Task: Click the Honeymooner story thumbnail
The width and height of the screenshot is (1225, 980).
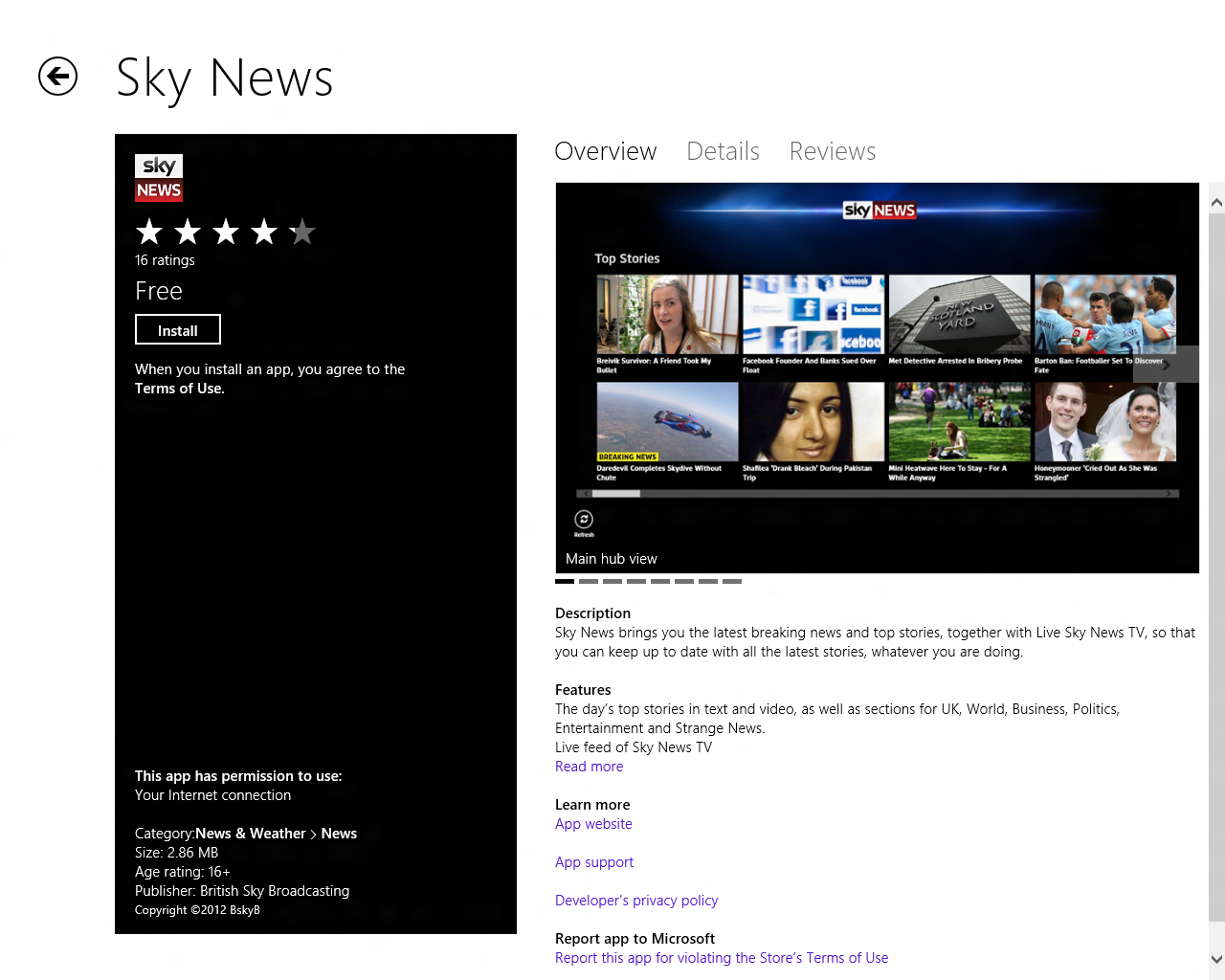Action: point(1105,422)
